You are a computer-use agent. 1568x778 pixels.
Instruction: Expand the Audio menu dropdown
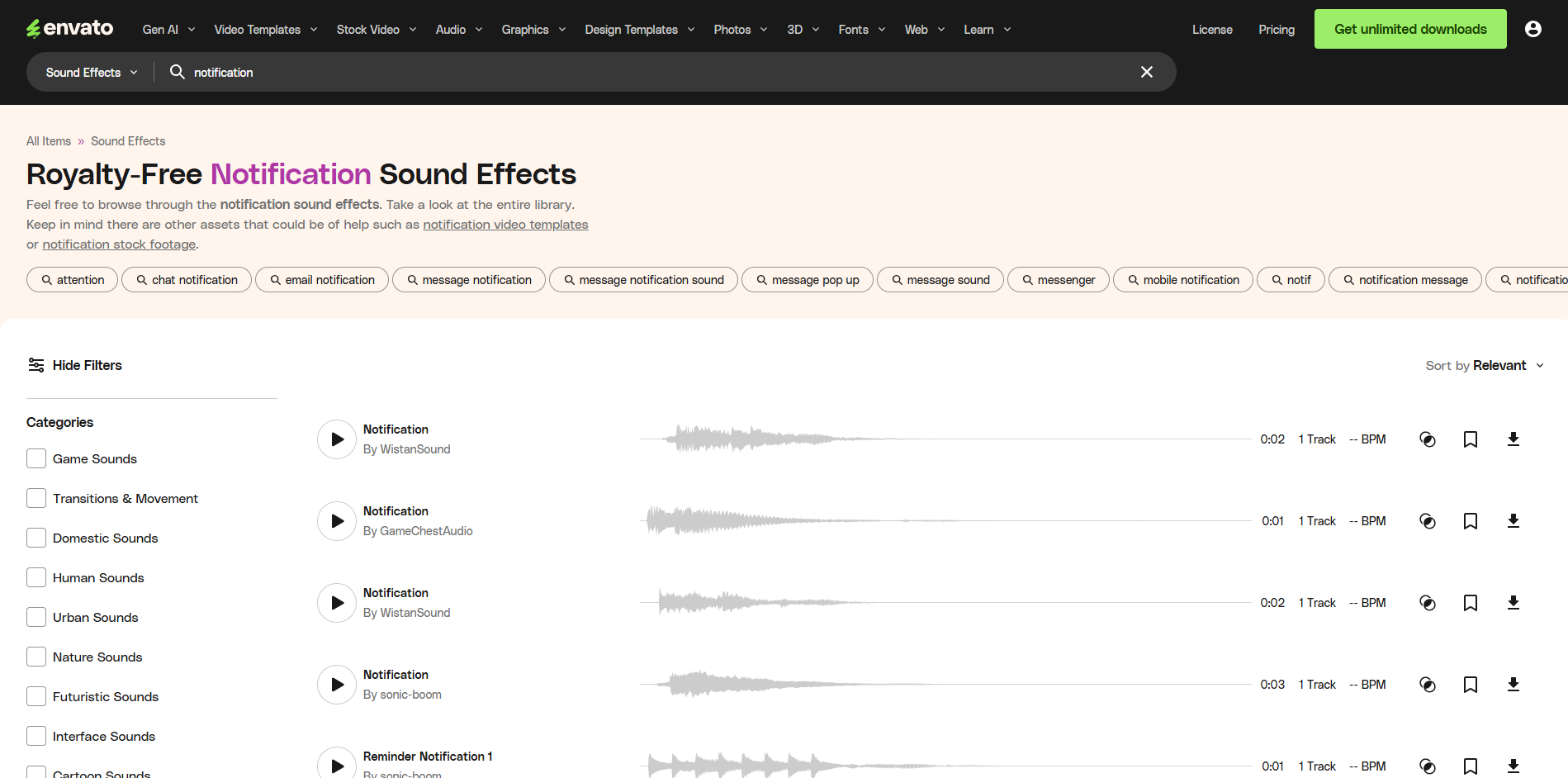click(458, 29)
